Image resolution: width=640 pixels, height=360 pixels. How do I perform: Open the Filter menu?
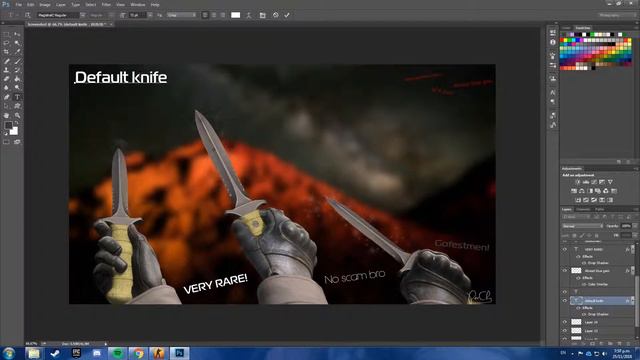pyautogui.click(x=106, y=4)
